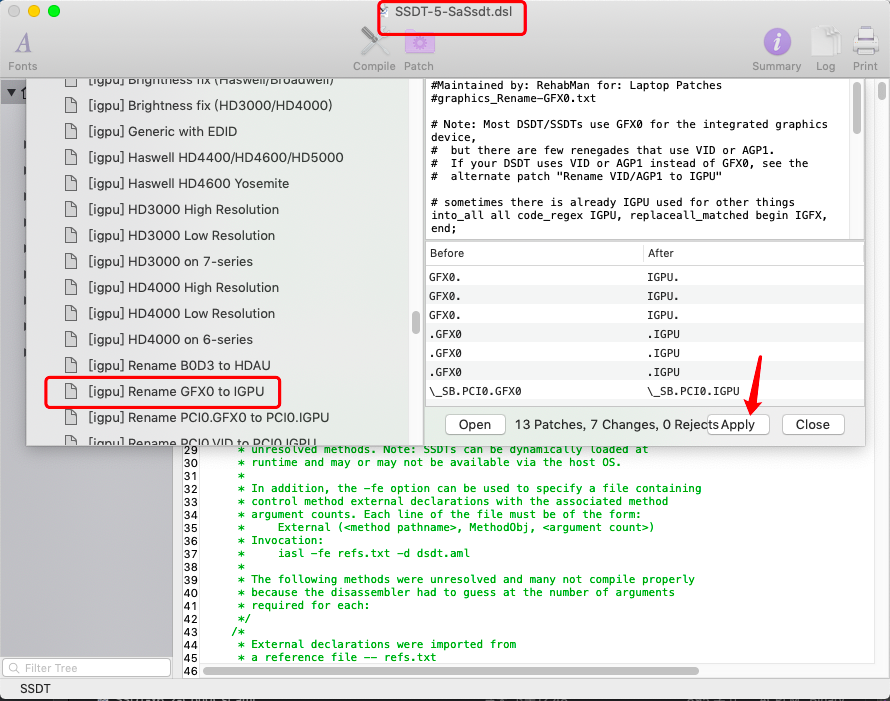Click the SSDT-5-SaSsdt.dsl window title

(x=454, y=11)
